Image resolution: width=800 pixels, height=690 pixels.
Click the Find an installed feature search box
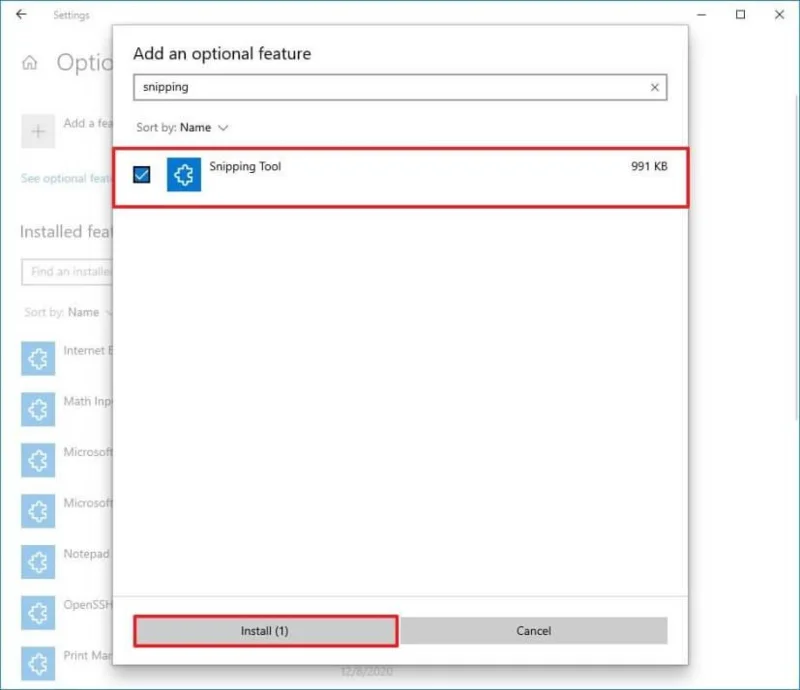pyautogui.click(x=67, y=272)
